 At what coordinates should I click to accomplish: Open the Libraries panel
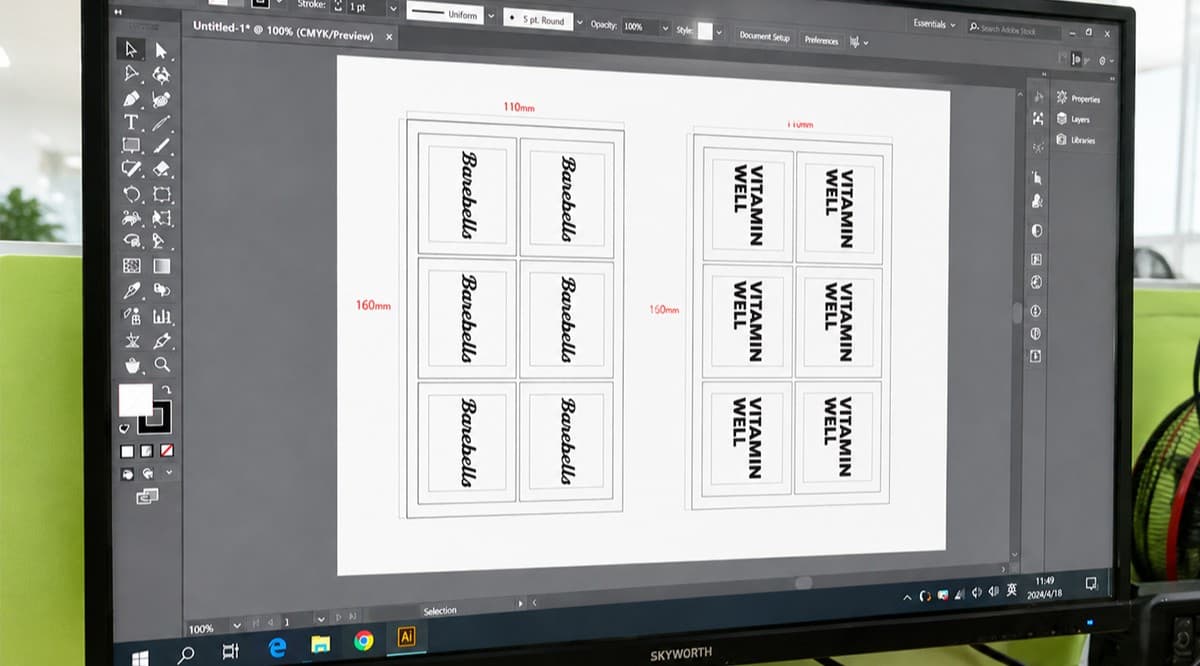tap(1075, 140)
